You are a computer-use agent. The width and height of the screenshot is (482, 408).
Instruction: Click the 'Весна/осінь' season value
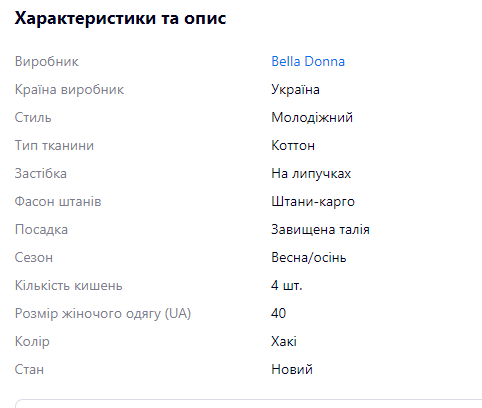pyautogui.click(x=309, y=258)
